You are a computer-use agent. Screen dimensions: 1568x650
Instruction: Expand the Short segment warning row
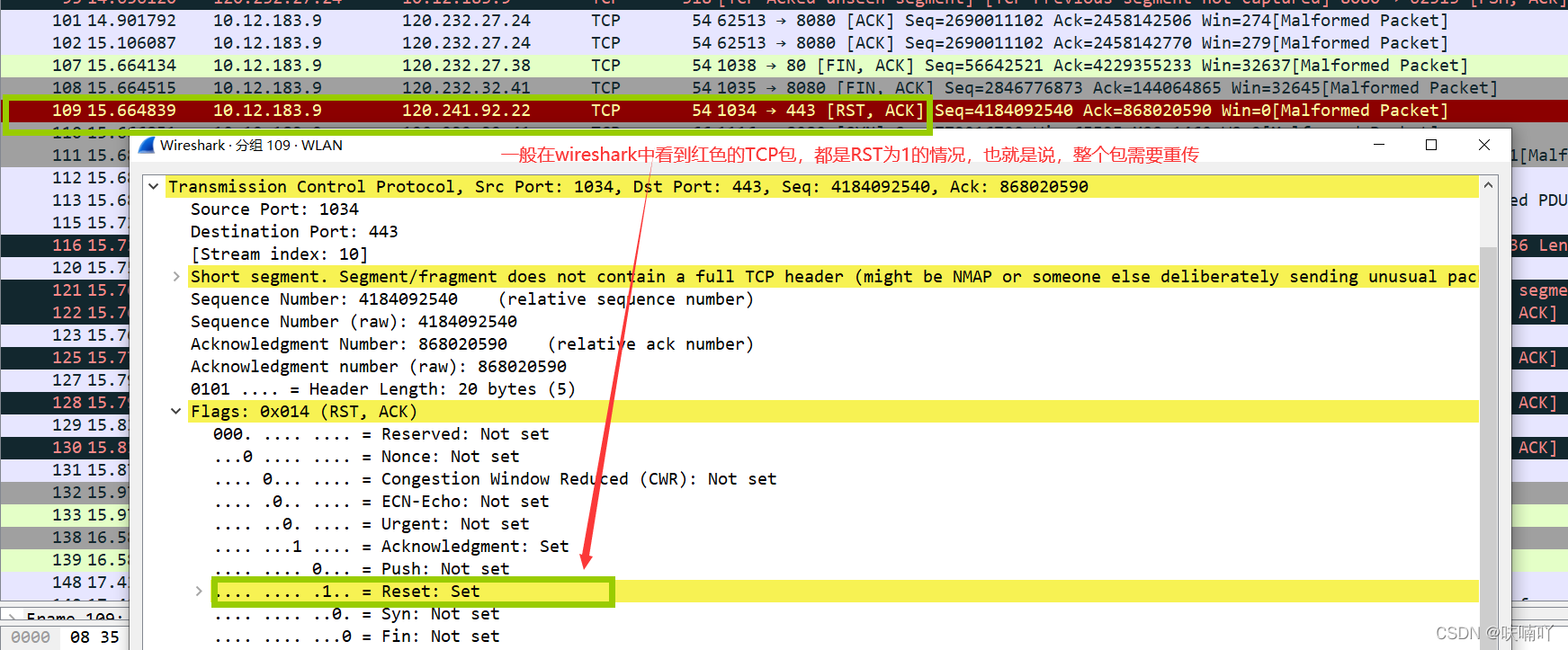pyautogui.click(x=176, y=277)
